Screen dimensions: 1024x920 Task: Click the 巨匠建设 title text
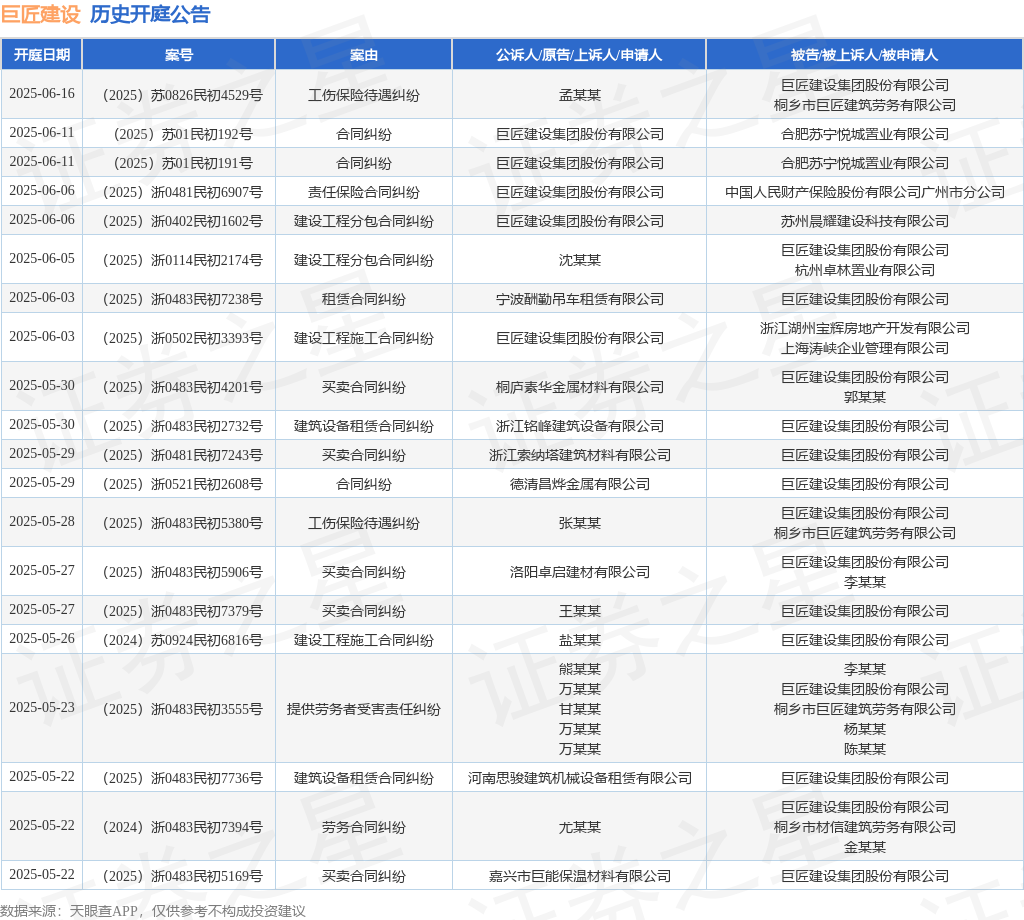click(40, 14)
